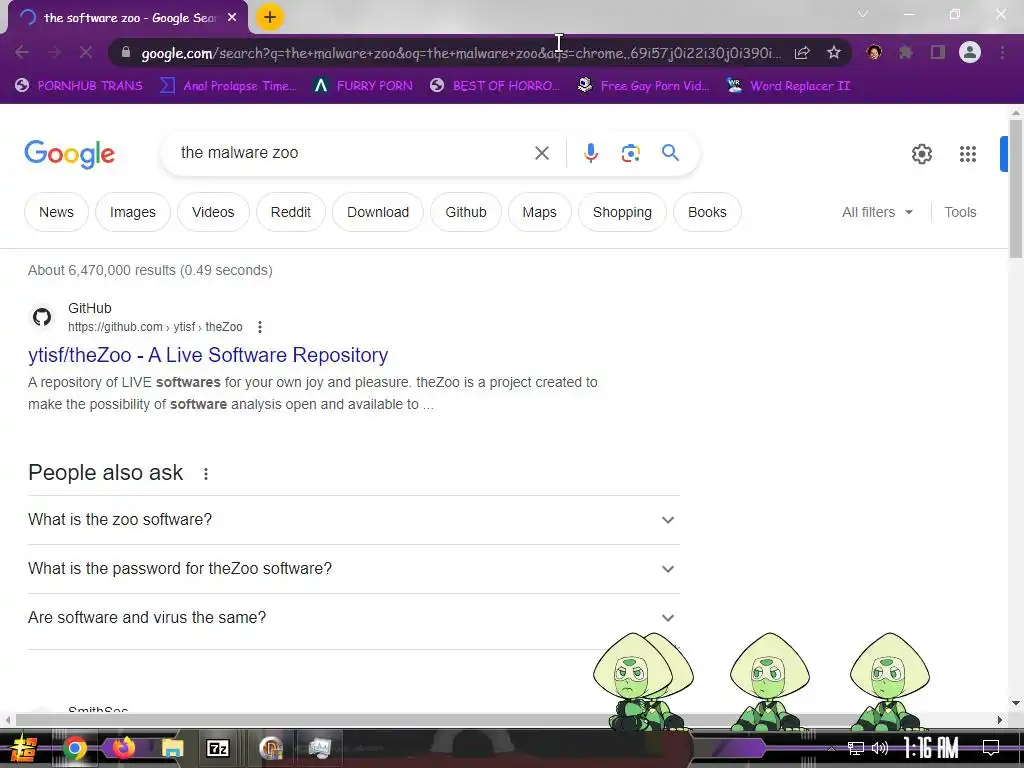Viewport: 1024px width, 768px height.
Task: Submit search with magnifier icon
Action: point(670,153)
